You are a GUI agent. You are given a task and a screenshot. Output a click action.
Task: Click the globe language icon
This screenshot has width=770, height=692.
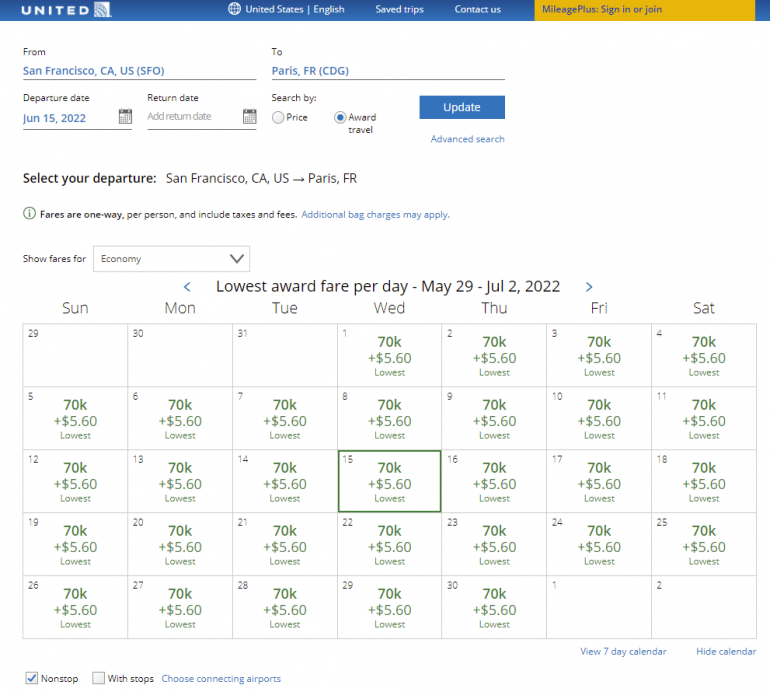point(235,9)
